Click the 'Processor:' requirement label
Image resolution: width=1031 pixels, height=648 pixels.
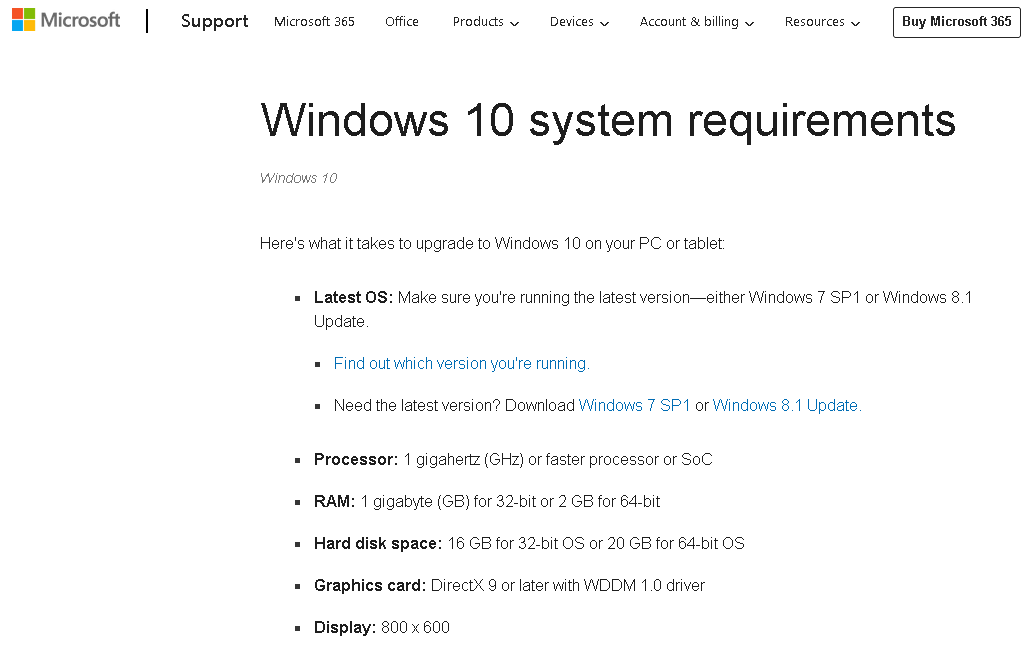click(x=356, y=459)
